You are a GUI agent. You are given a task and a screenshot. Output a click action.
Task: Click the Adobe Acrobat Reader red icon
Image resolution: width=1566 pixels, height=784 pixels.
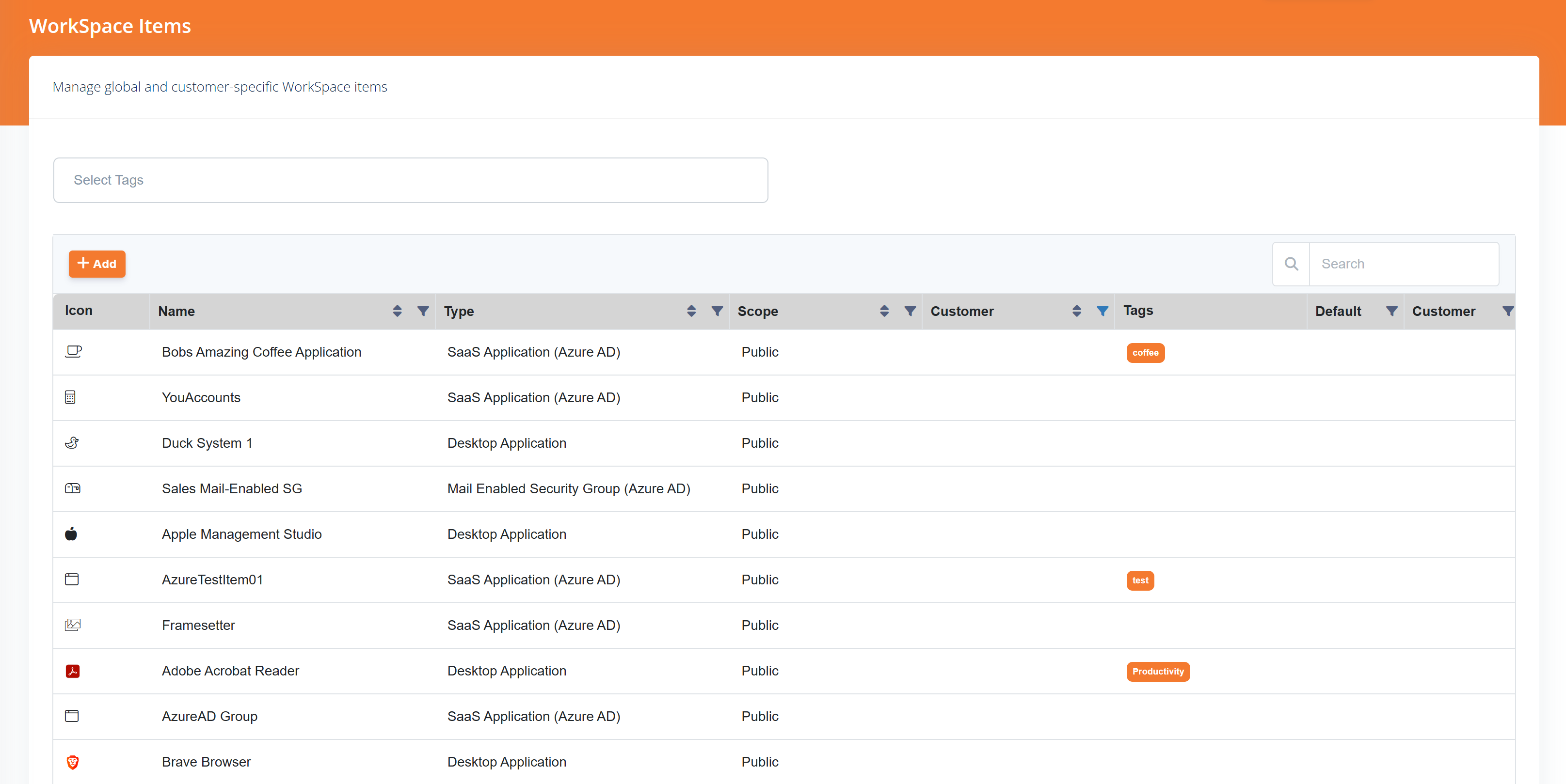[x=72, y=671]
